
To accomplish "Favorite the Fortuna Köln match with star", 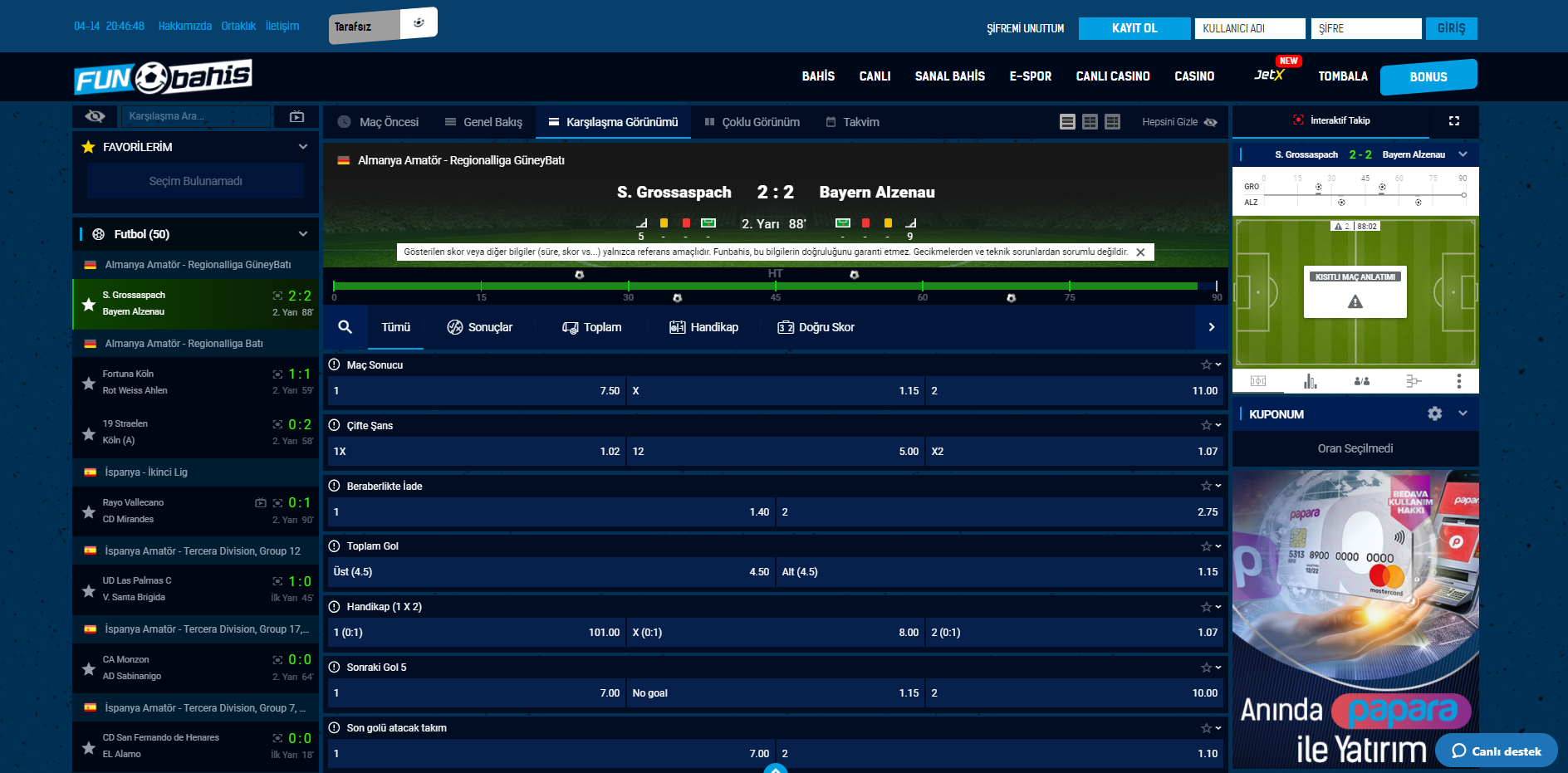I will tap(89, 383).
